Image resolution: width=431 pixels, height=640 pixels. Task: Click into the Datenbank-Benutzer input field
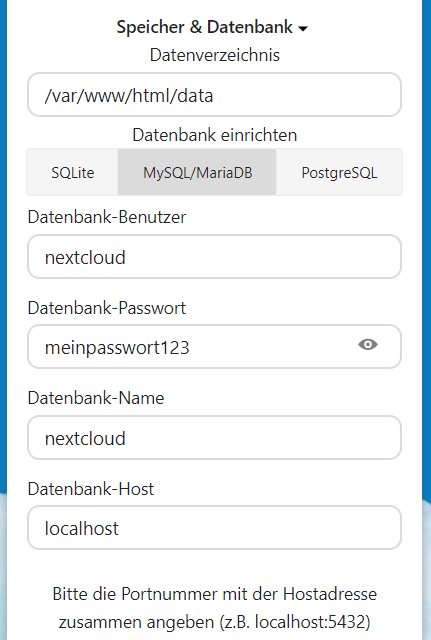point(214,257)
